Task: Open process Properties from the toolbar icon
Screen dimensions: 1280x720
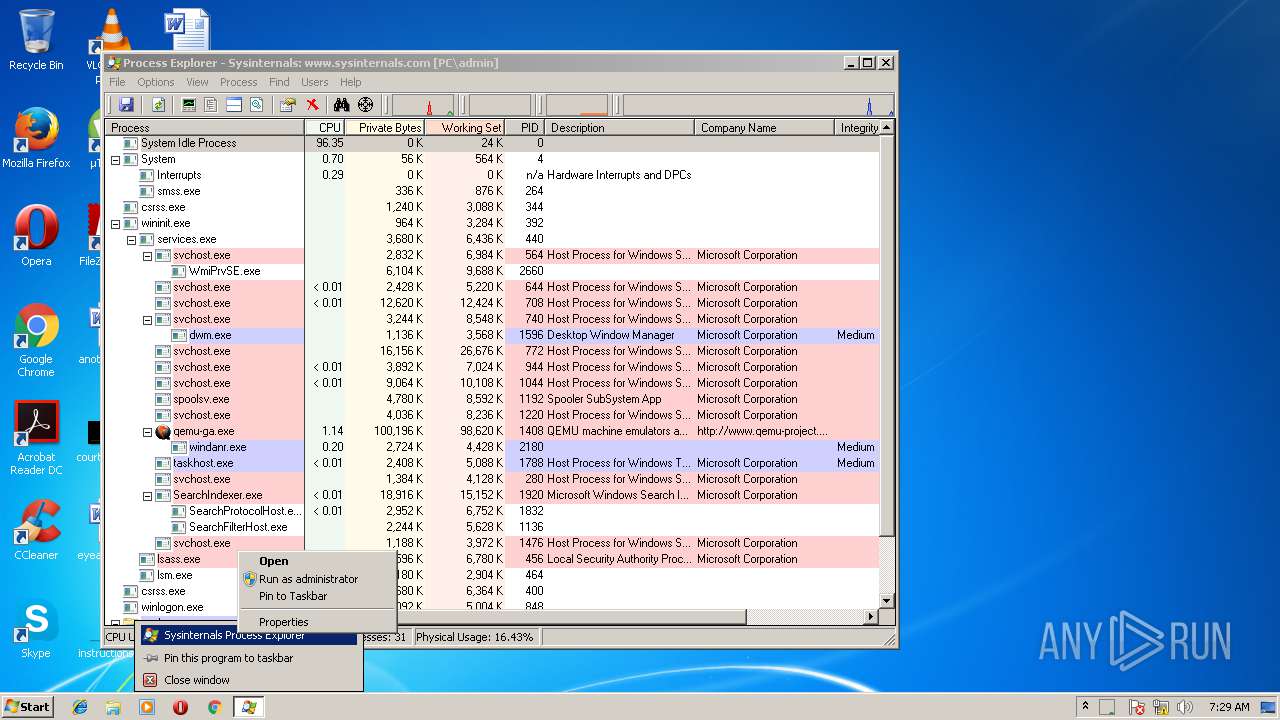Action: tap(288, 105)
